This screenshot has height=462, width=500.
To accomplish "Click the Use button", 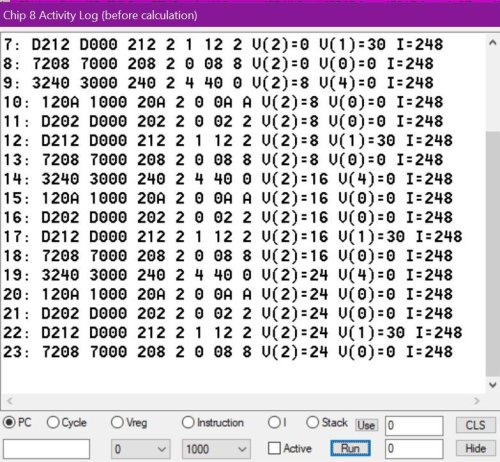I will pos(366,425).
